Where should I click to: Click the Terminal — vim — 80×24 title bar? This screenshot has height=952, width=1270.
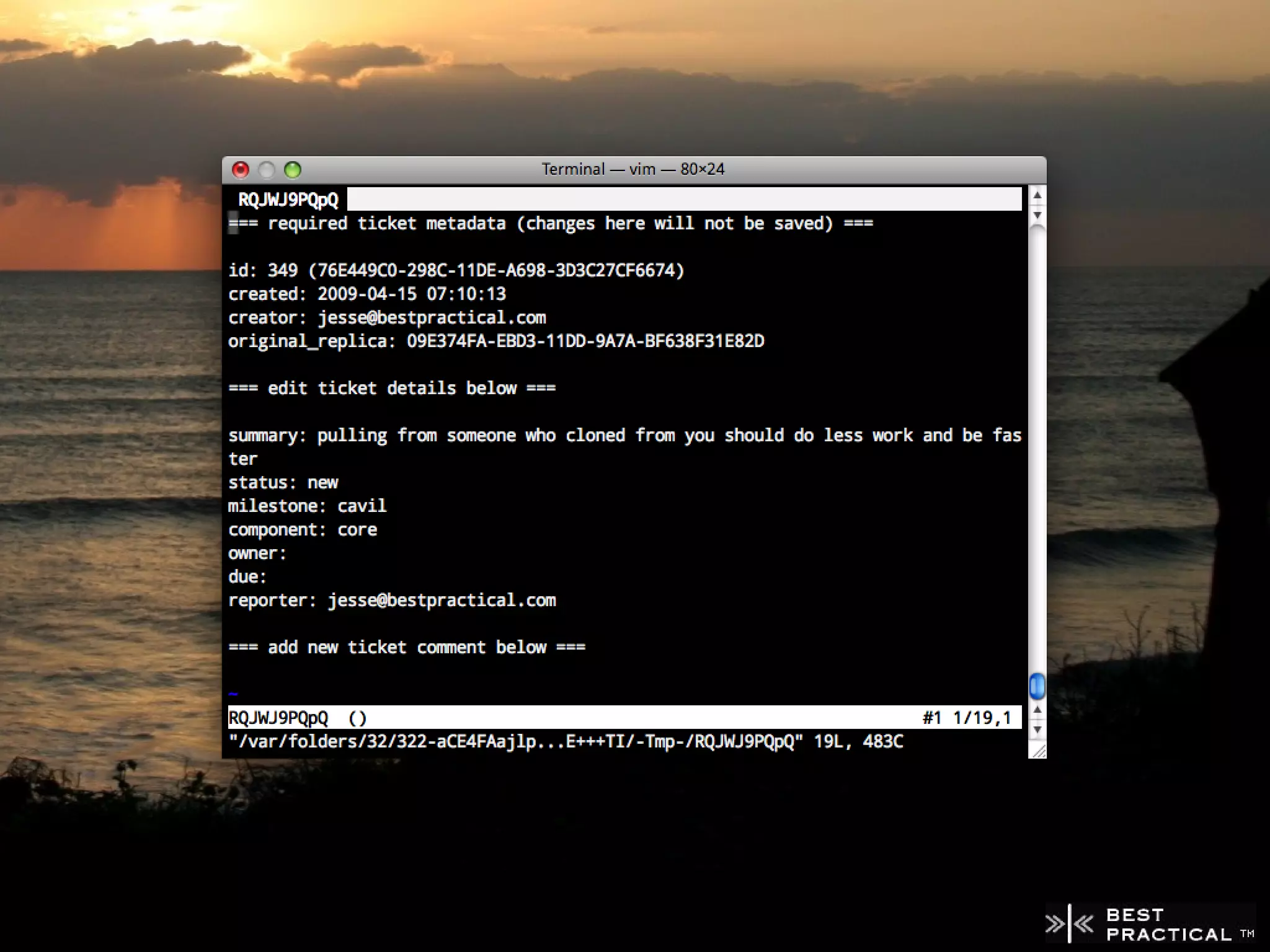633,169
